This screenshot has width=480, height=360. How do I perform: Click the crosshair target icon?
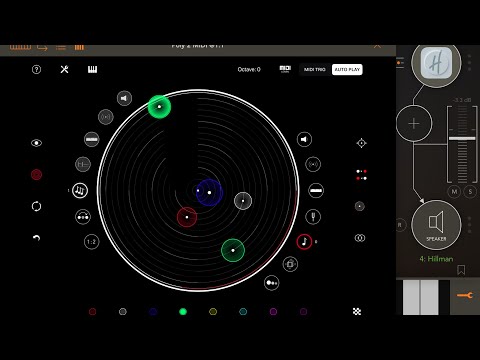click(x=361, y=143)
